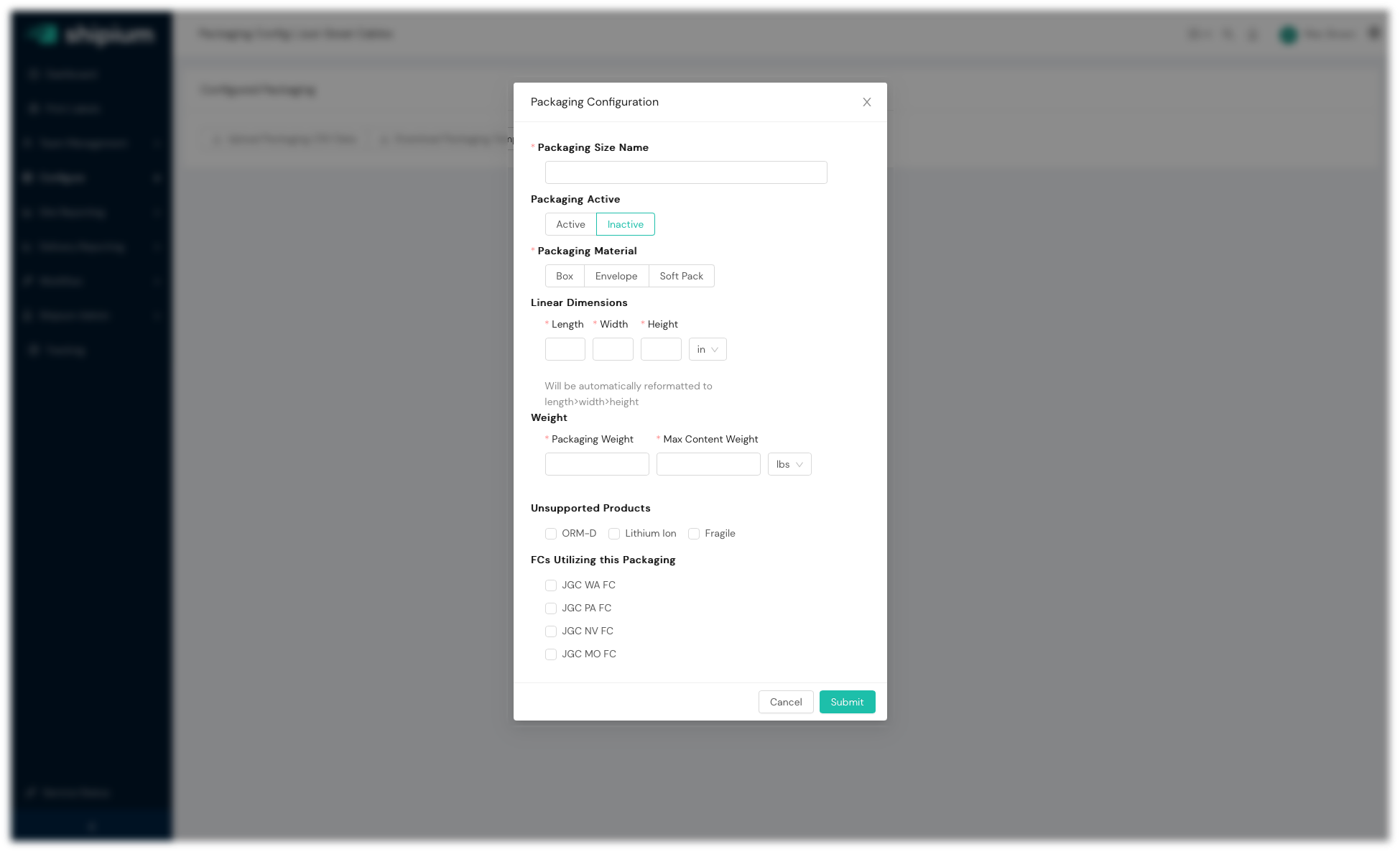Open the inches unit dropdown
The width and height of the screenshot is (1400, 852).
point(707,349)
